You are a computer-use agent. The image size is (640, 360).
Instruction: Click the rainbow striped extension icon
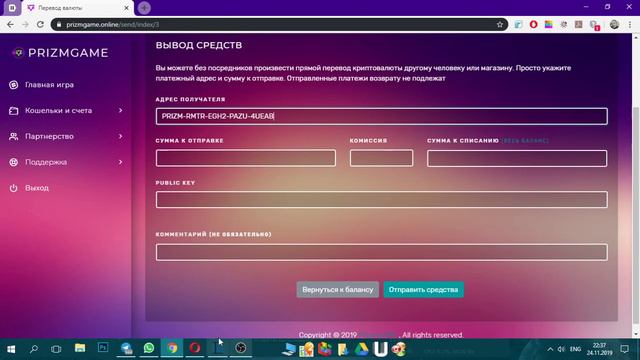tap(548, 24)
